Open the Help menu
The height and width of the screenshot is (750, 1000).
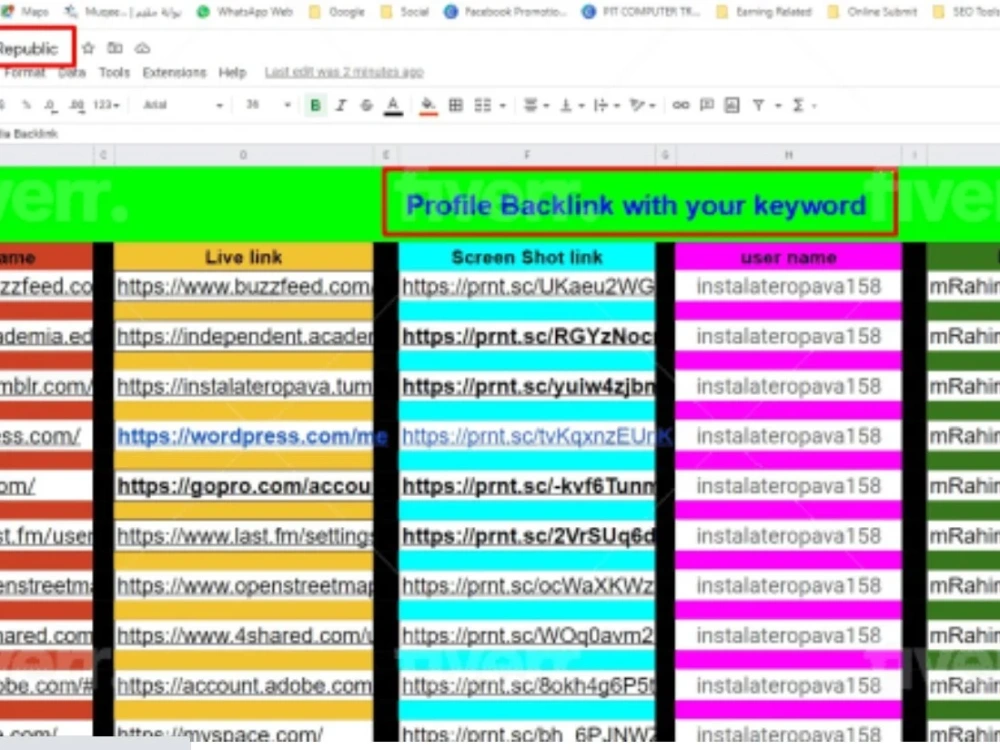pos(232,72)
